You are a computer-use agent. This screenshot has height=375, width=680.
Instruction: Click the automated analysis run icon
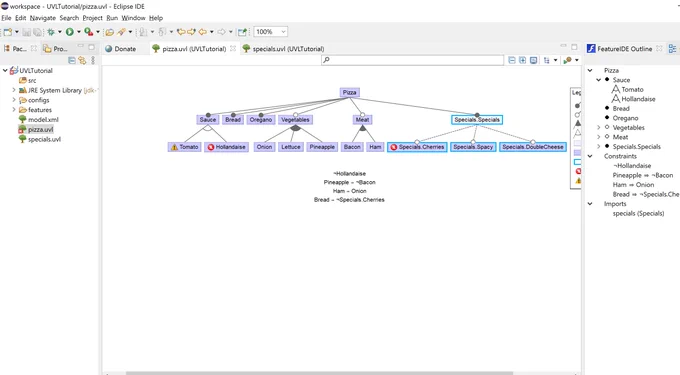(x=567, y=60)
